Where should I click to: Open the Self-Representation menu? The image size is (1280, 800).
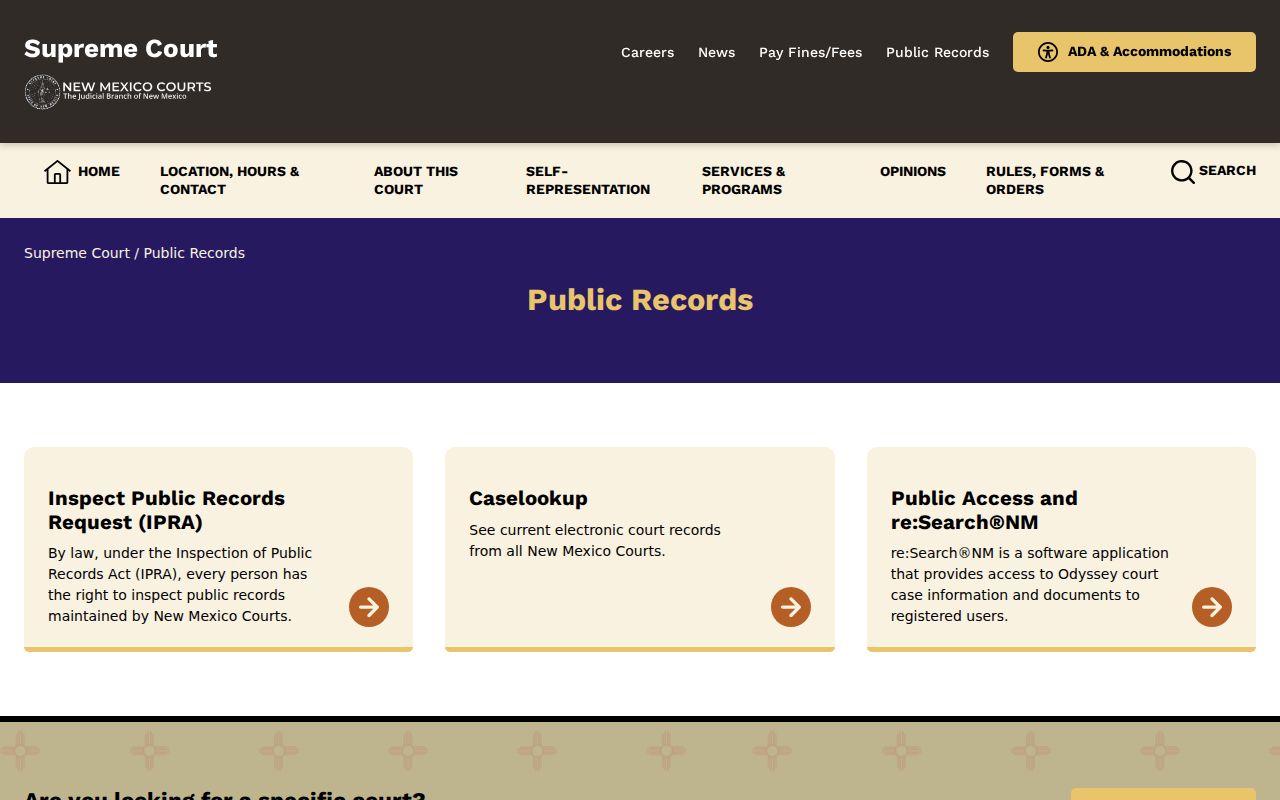588,180
